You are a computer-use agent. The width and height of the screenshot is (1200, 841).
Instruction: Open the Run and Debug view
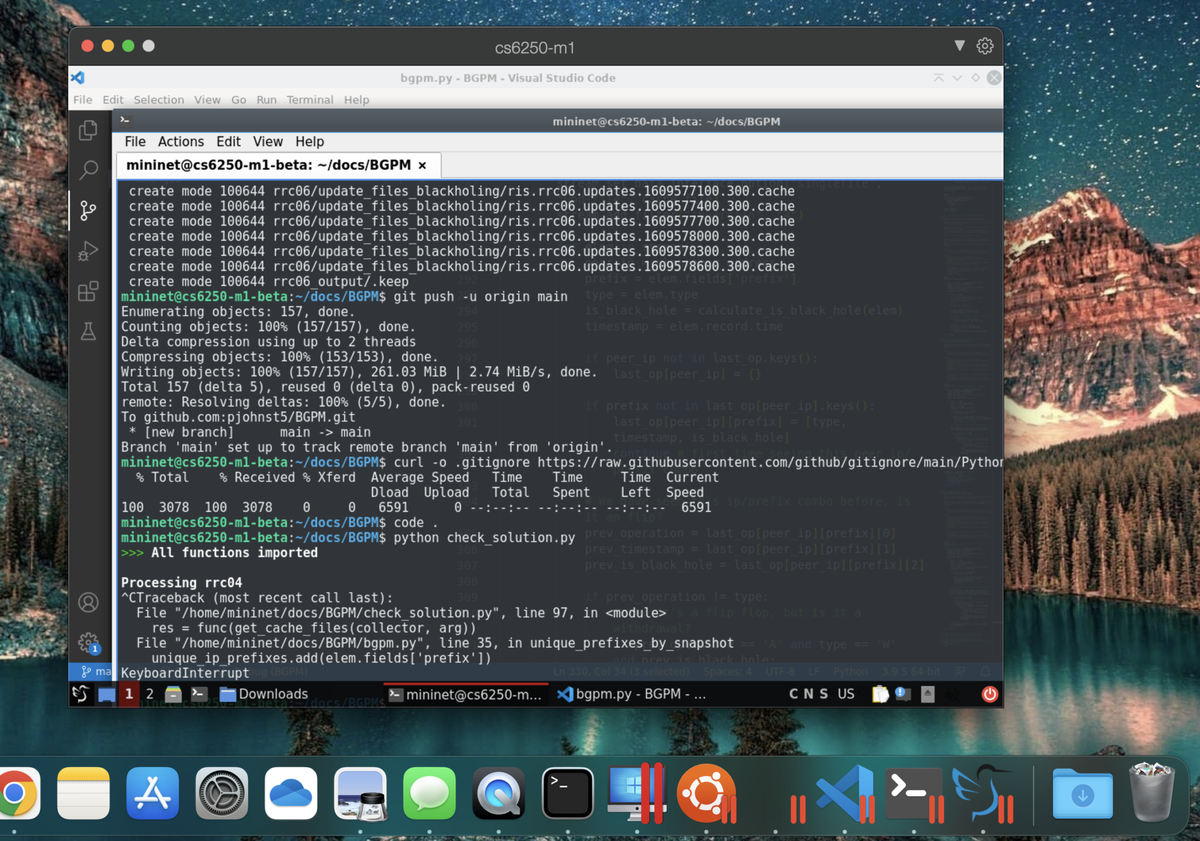point(89,251)
